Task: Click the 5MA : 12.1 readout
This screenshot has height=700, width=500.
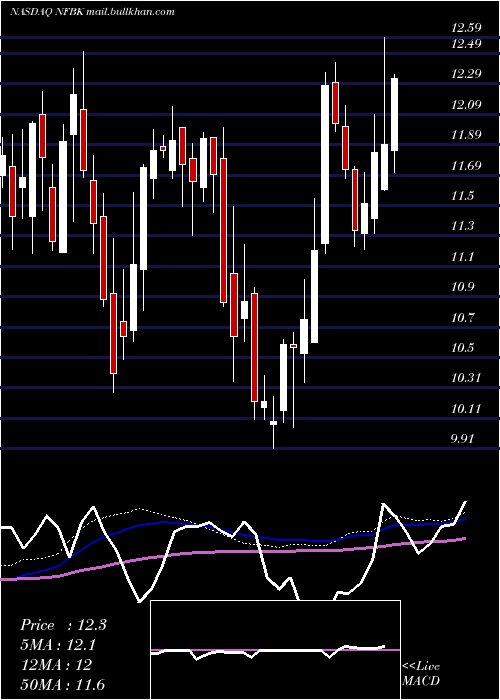Action: [59, 645]
